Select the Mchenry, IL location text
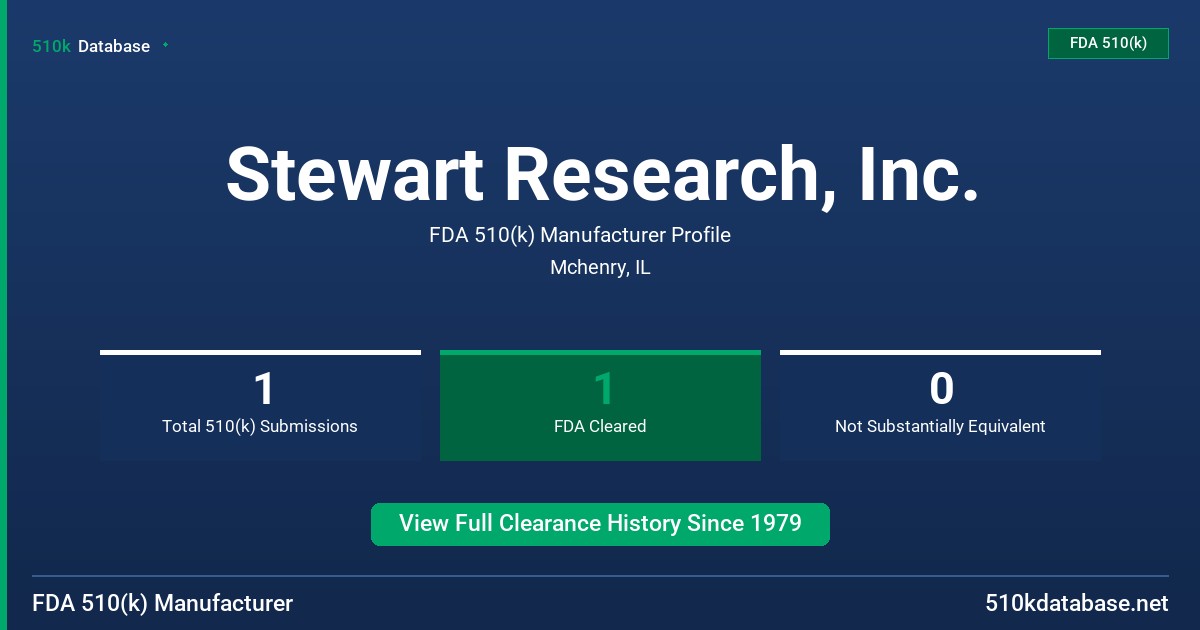Image resolution: width=1200 pixels, height=630 pixels. pos(600,268)
